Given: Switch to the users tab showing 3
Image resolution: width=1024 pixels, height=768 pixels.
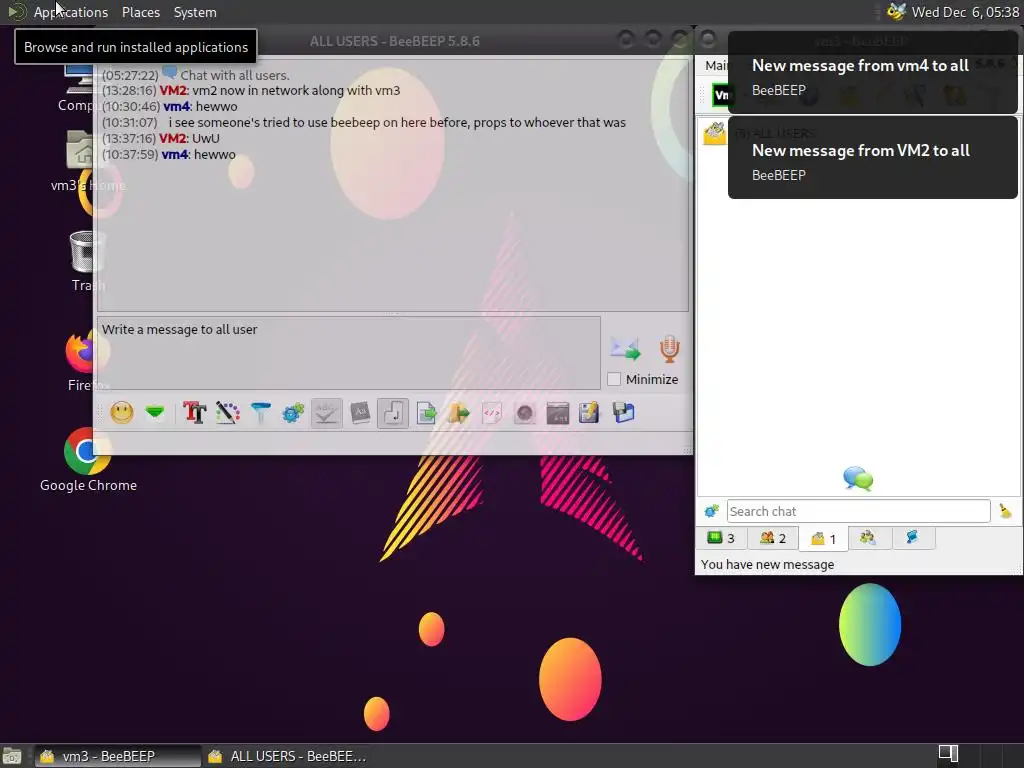Looking at the screenshot, I should pyautogui.click(x=721, y=538).
